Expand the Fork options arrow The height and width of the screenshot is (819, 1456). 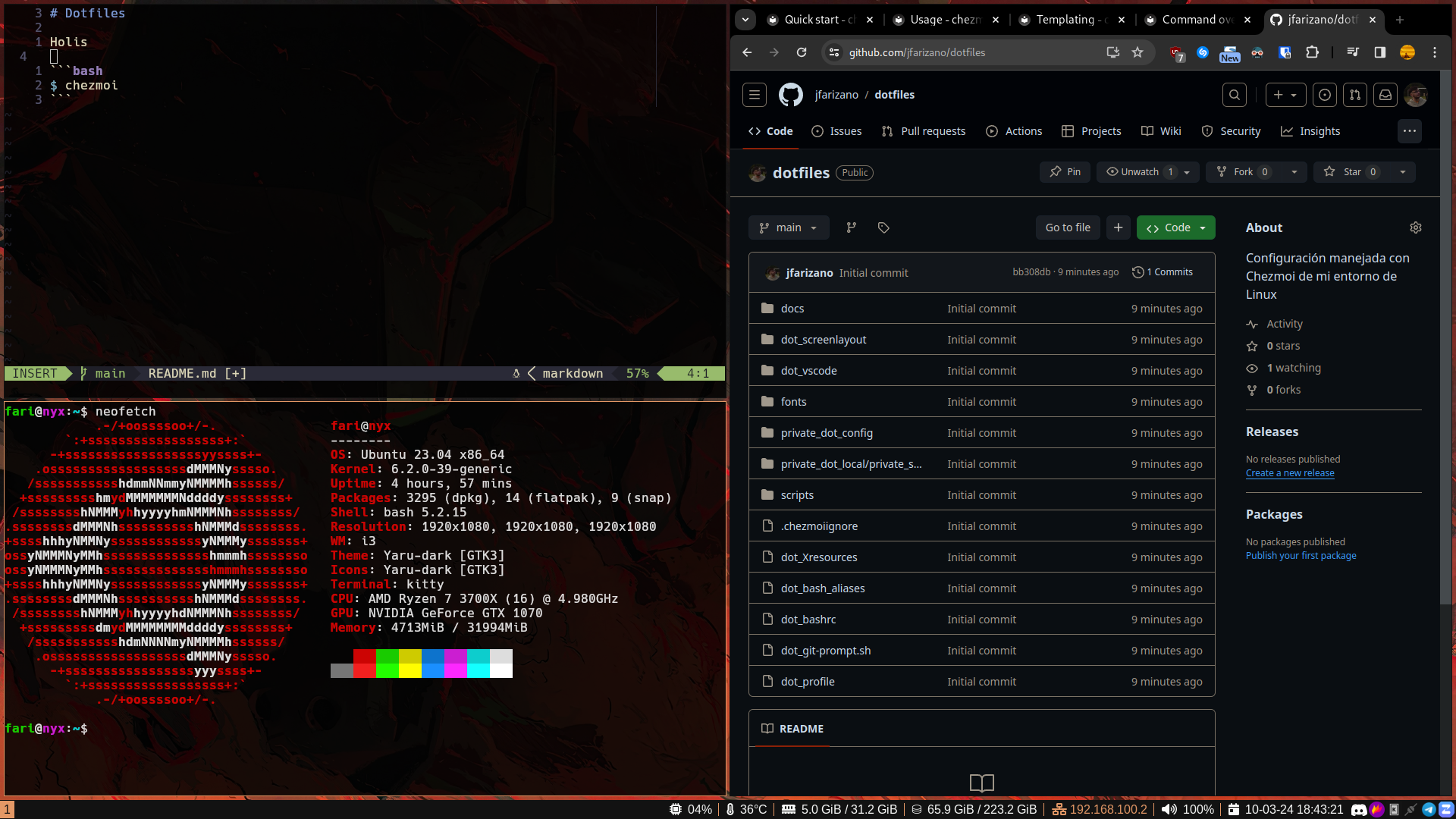tap(1294, 172)
